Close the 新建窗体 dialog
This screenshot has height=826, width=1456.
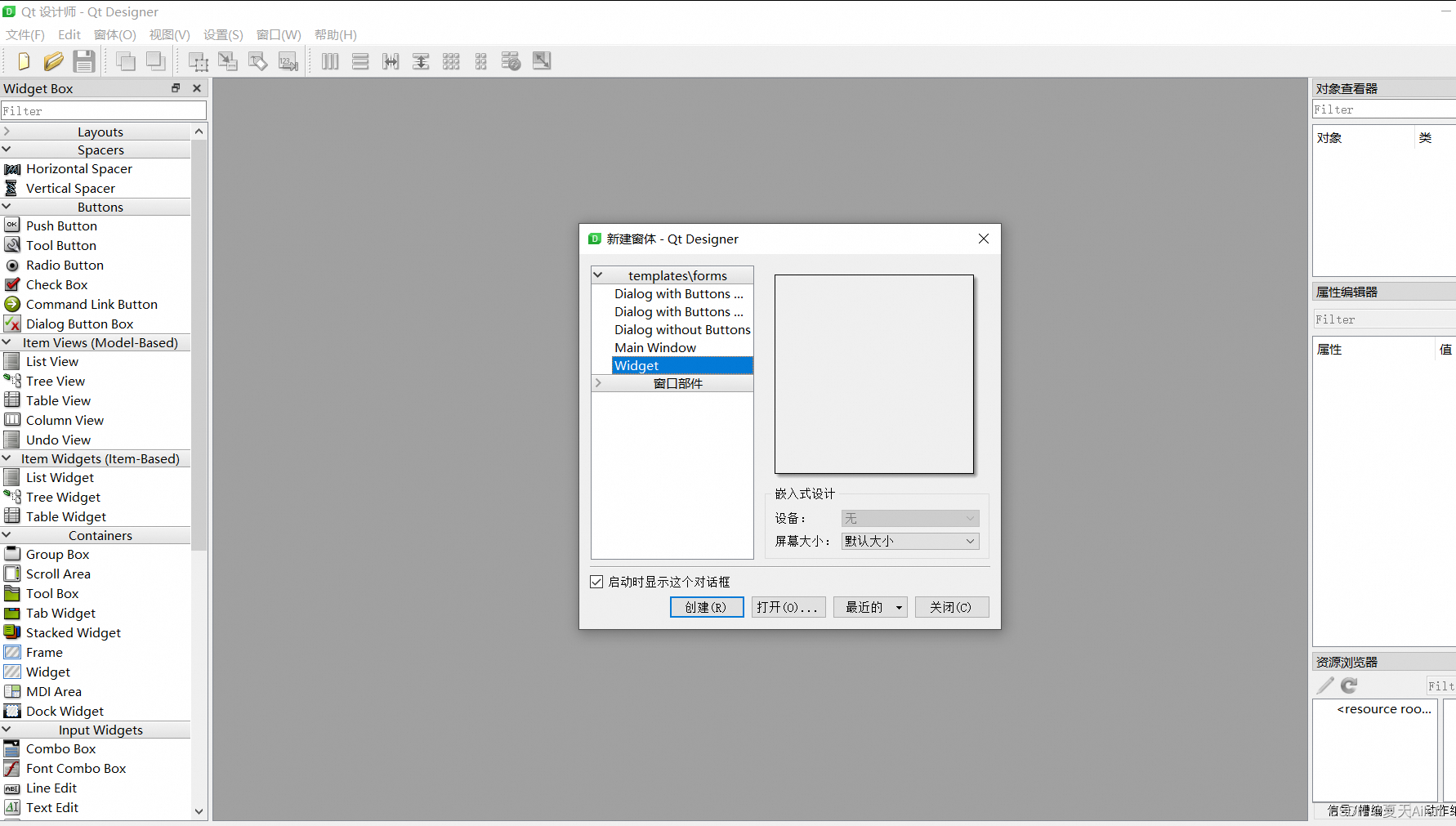coord(984,239)
